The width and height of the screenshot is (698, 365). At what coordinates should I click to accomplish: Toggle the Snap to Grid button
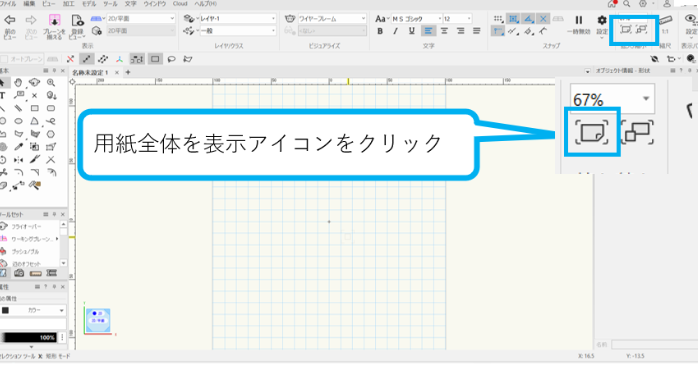pos(498,19)
